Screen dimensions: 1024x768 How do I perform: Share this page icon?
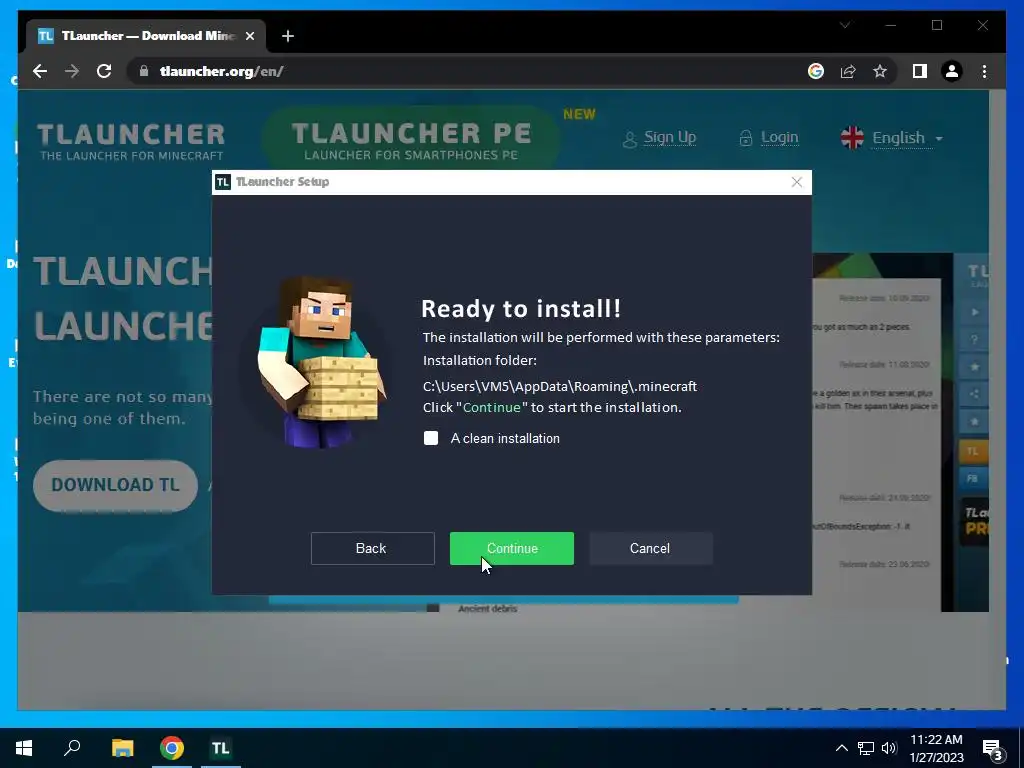click(x=848, y=71)
